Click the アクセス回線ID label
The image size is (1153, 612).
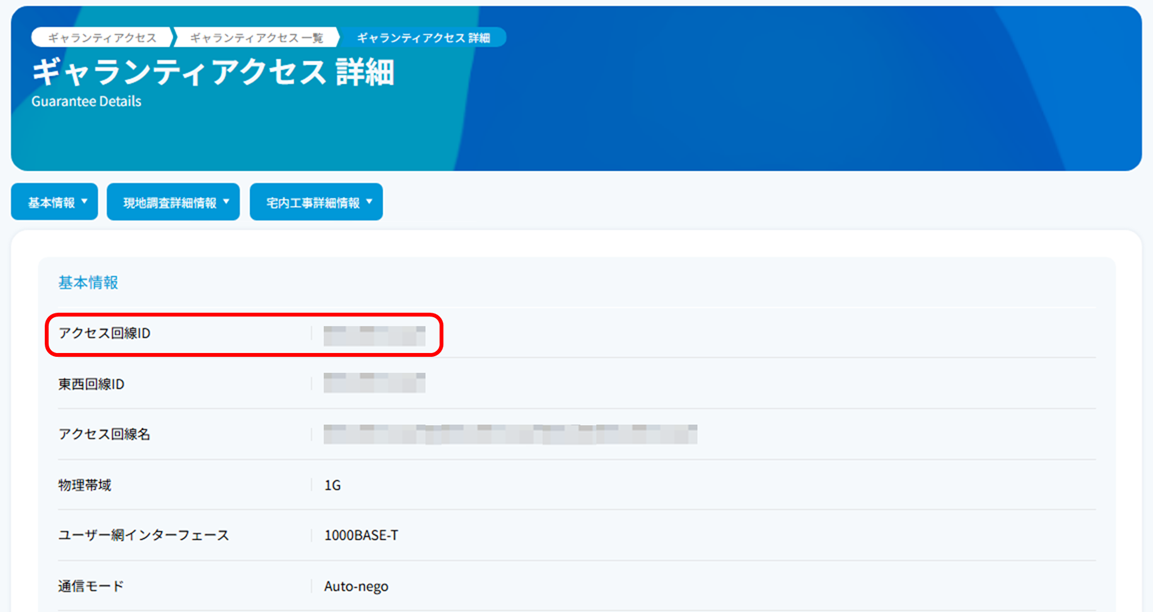tap(104, 333)
